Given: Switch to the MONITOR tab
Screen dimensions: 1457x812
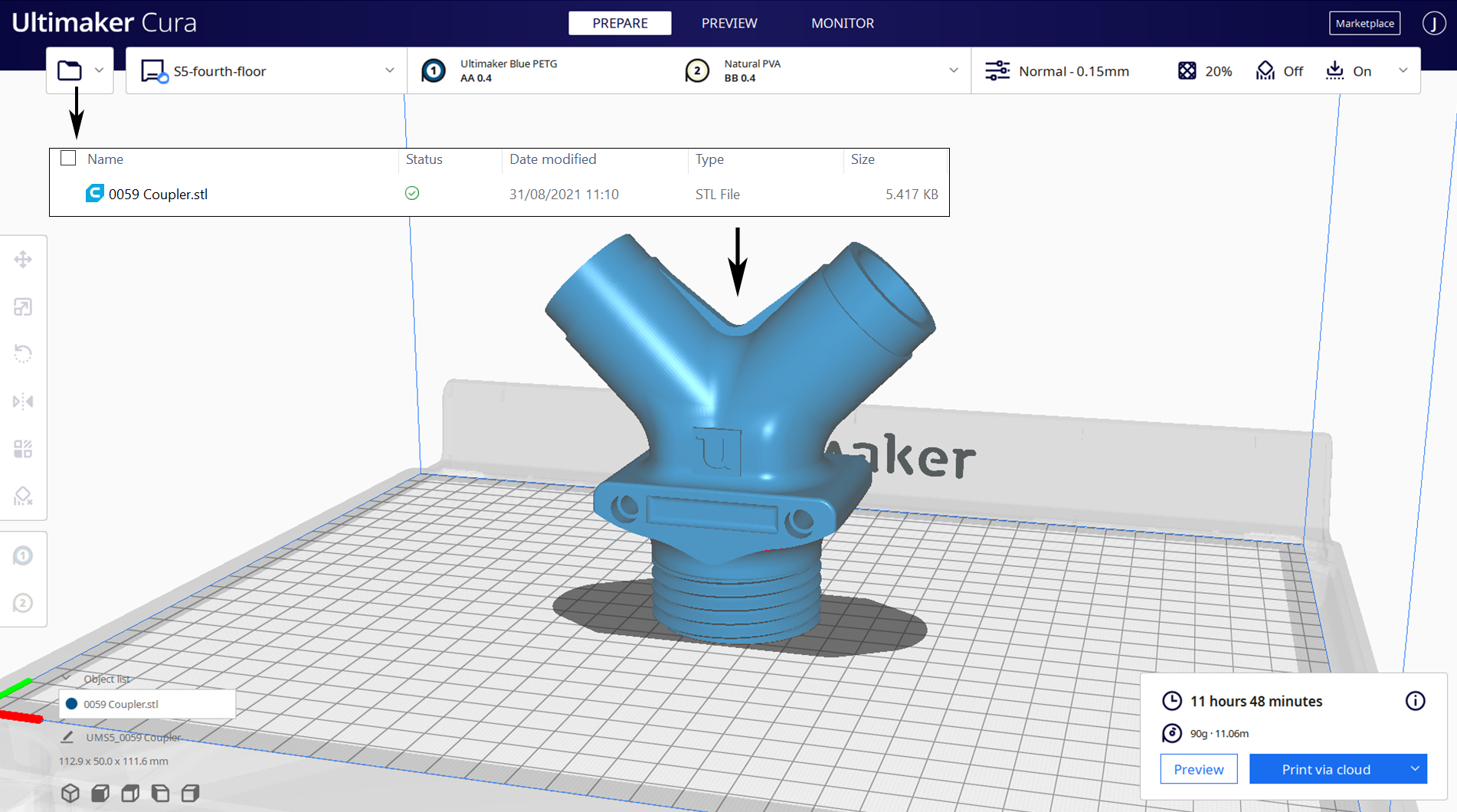Looking at the screenshot, I should (842, 23).
